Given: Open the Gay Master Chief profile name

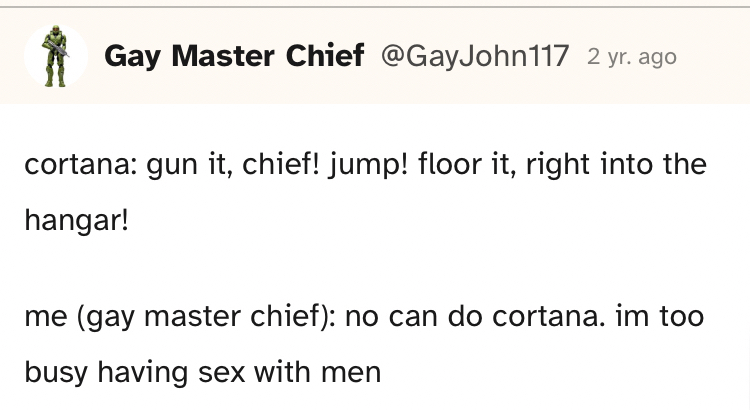Looking at the screenshot, I should 233,57.
